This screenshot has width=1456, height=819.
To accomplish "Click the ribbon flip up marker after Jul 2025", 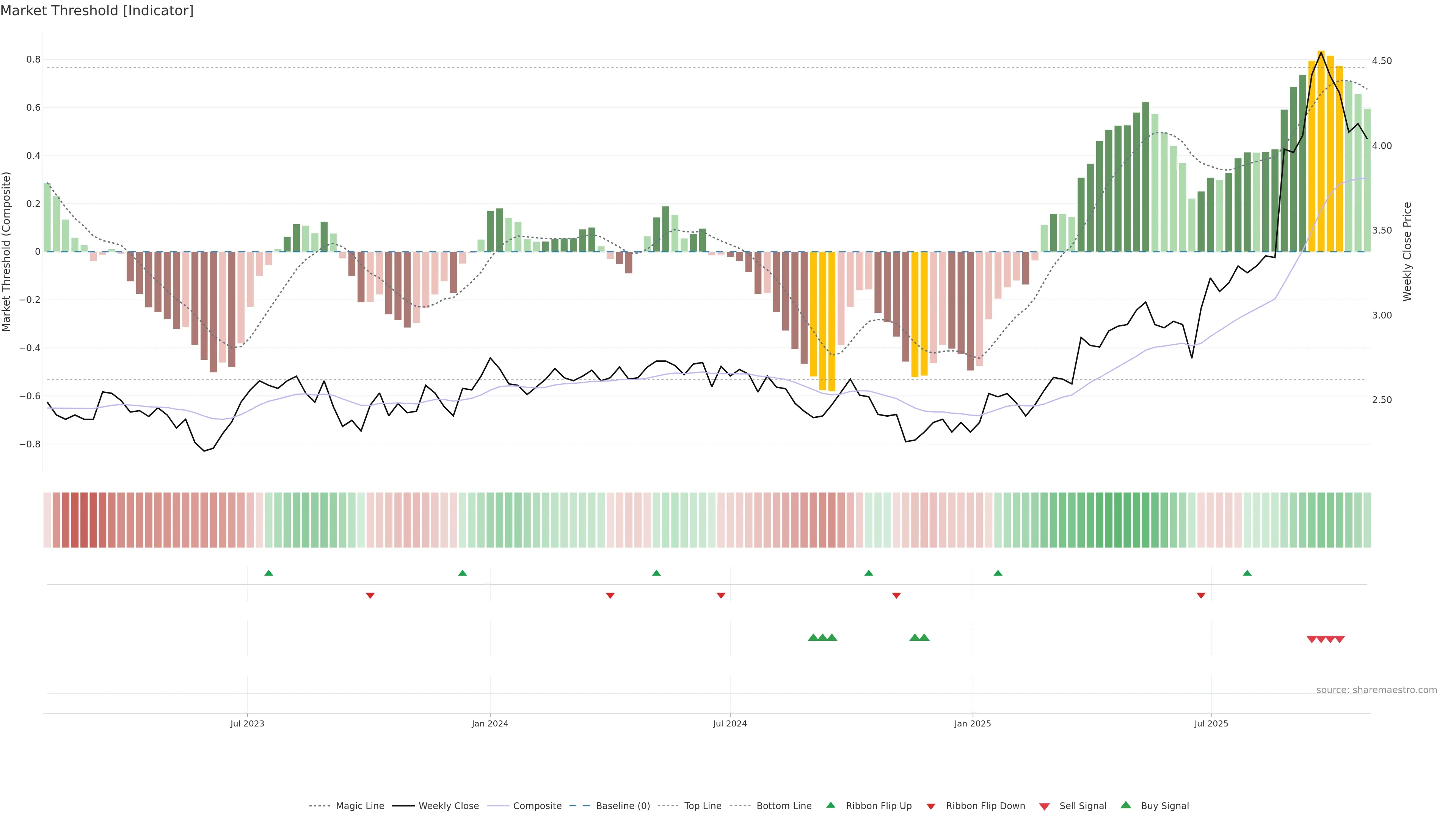I will (1247, 573).
